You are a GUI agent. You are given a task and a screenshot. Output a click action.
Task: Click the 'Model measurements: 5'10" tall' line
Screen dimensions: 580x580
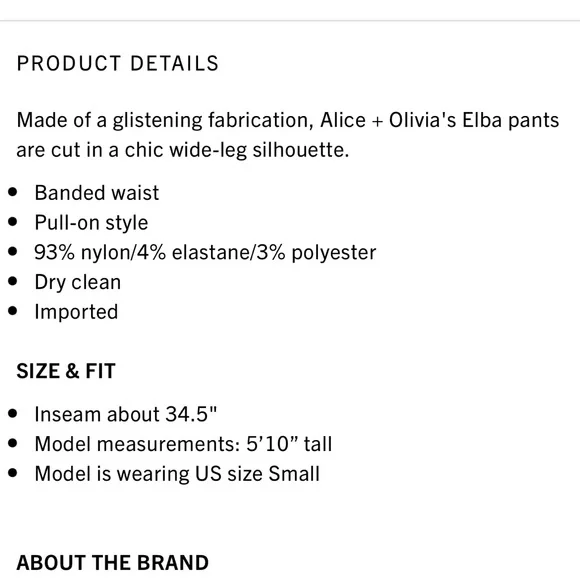point(183,444)
